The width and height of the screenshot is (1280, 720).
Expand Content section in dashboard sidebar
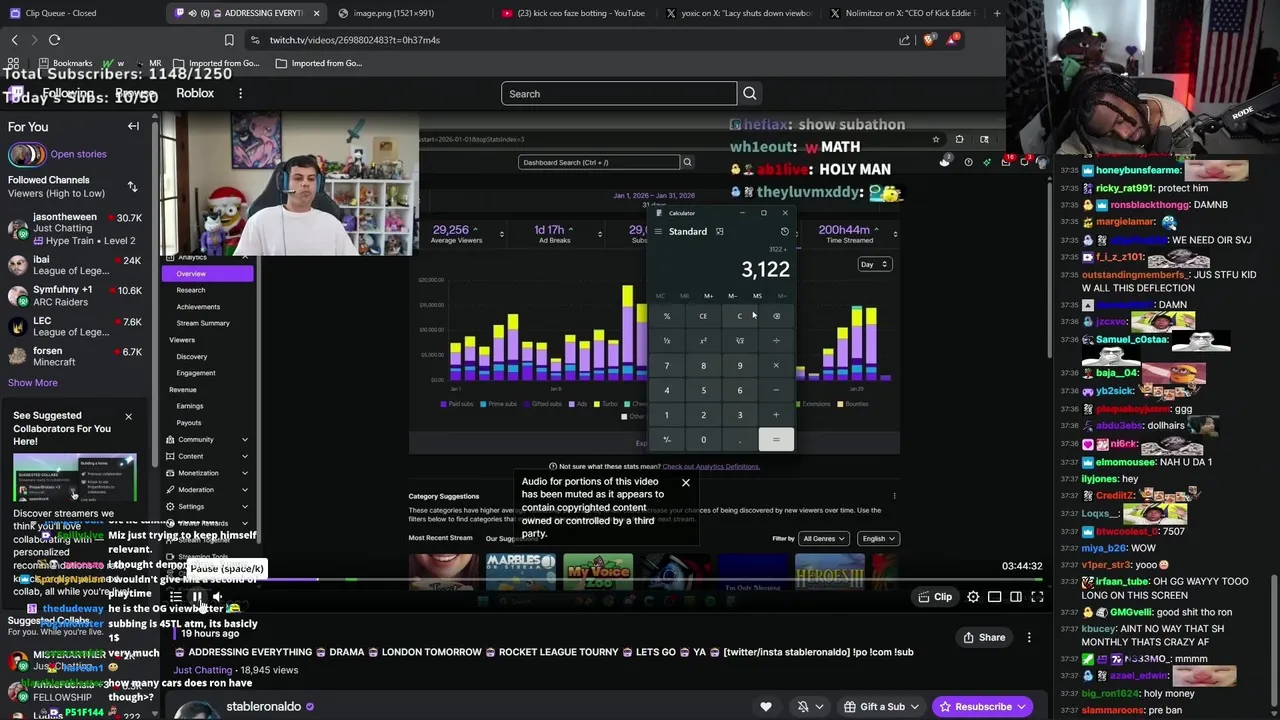207,456
